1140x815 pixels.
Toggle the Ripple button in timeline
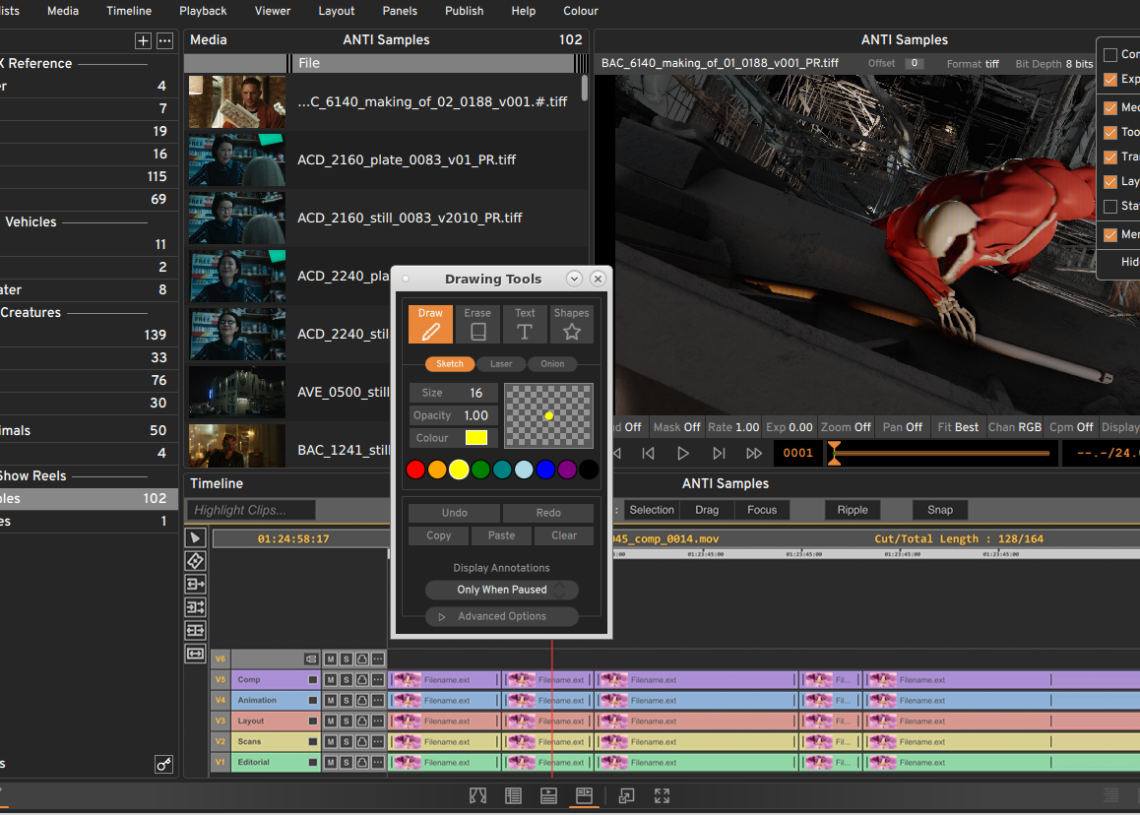click(852, 510)
